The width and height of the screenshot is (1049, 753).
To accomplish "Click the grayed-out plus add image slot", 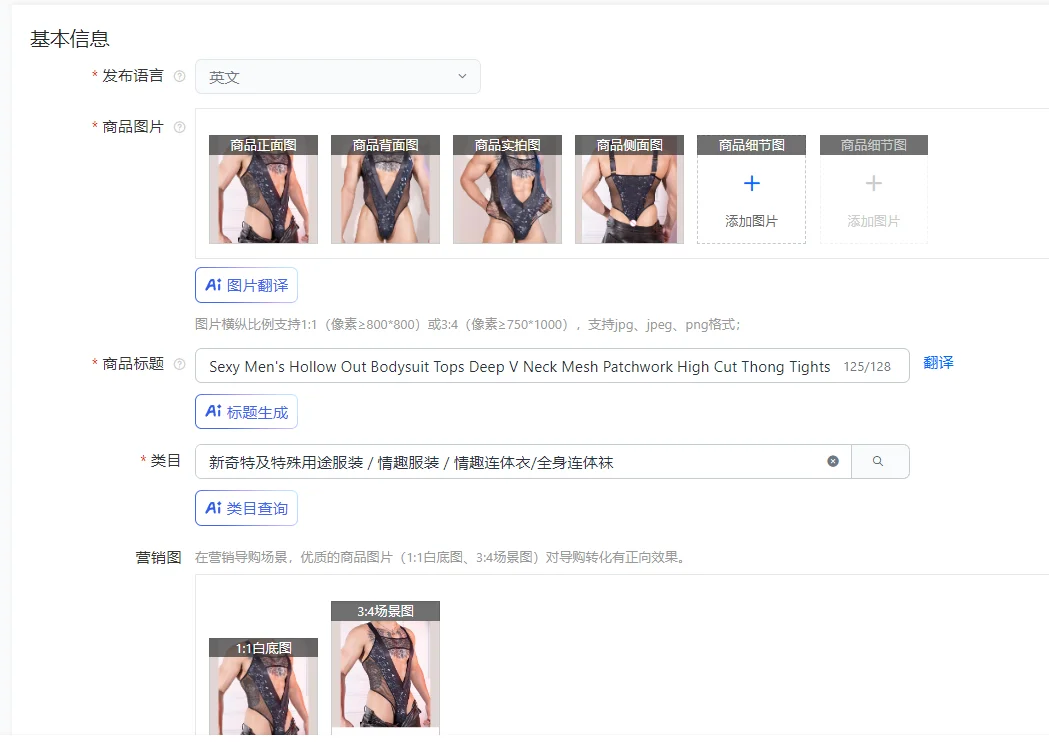I will (x=874, y=189).
